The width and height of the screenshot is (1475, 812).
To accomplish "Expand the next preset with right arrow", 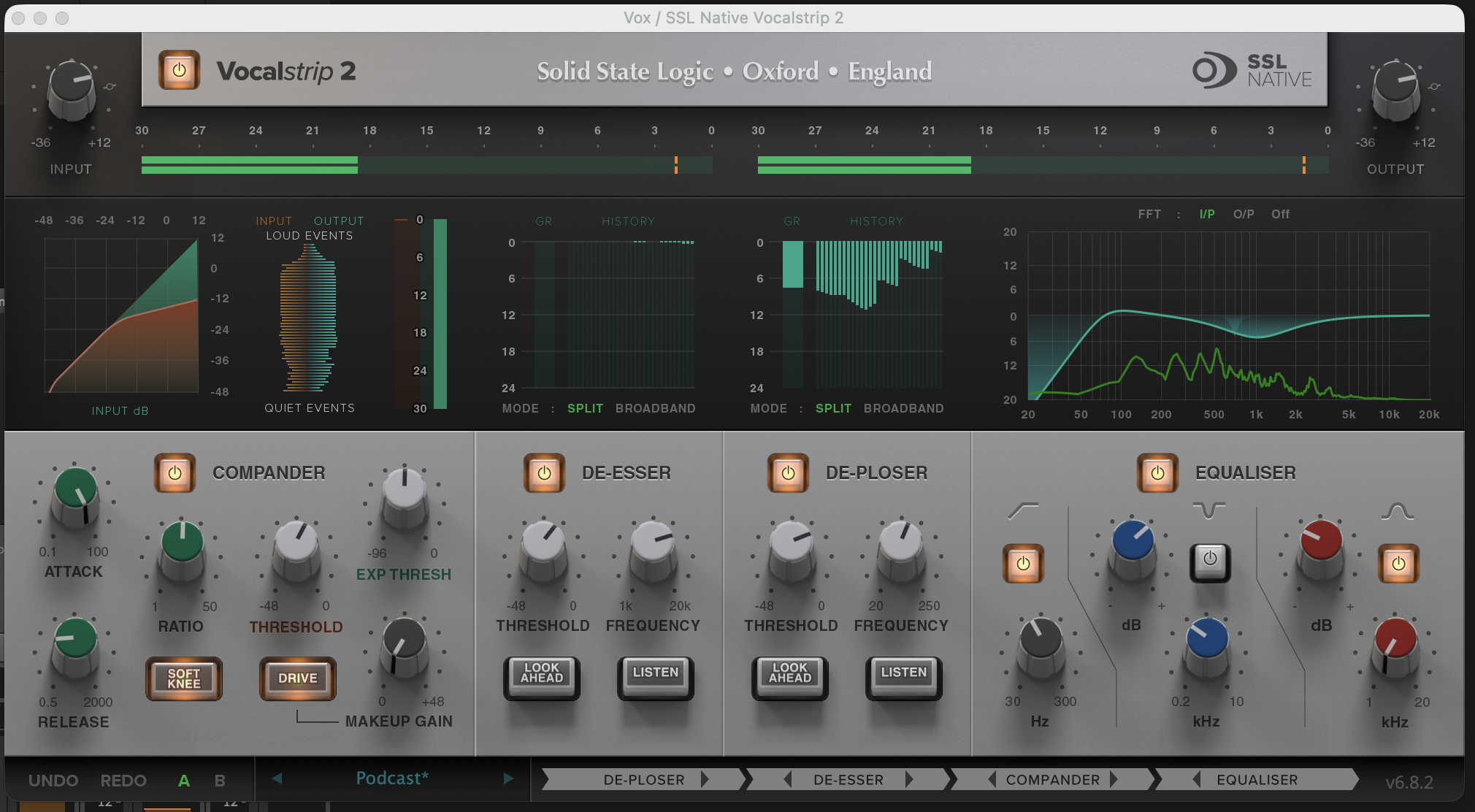I will pyautogui.click(x=509, y=778).
